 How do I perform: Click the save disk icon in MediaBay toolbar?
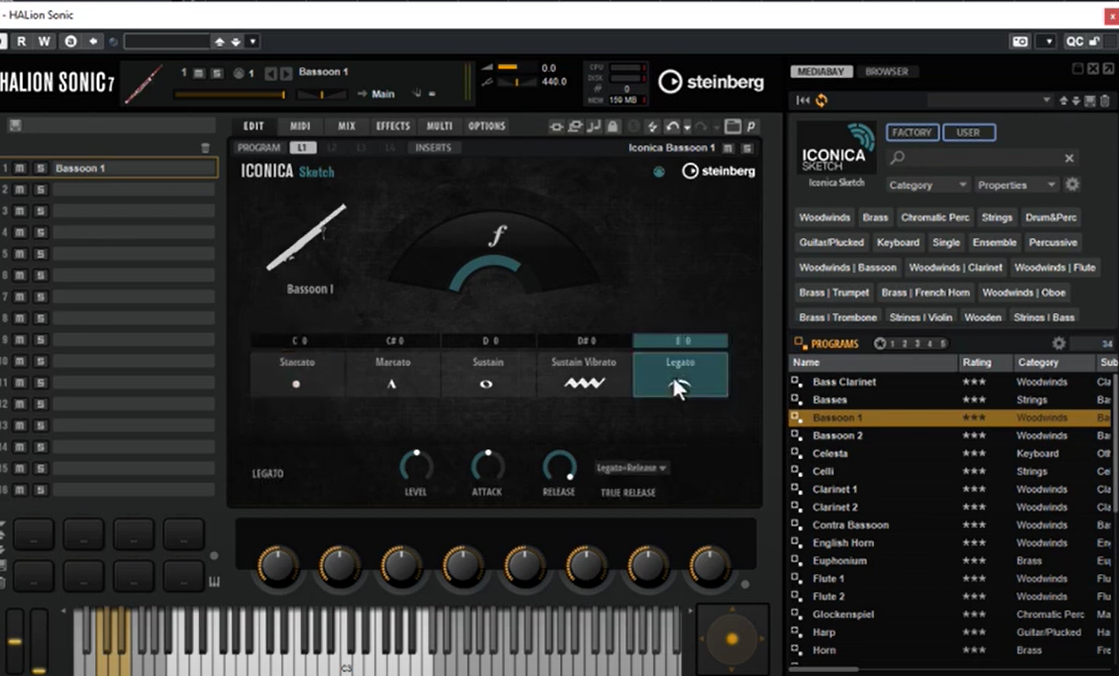coord(1090,101)
